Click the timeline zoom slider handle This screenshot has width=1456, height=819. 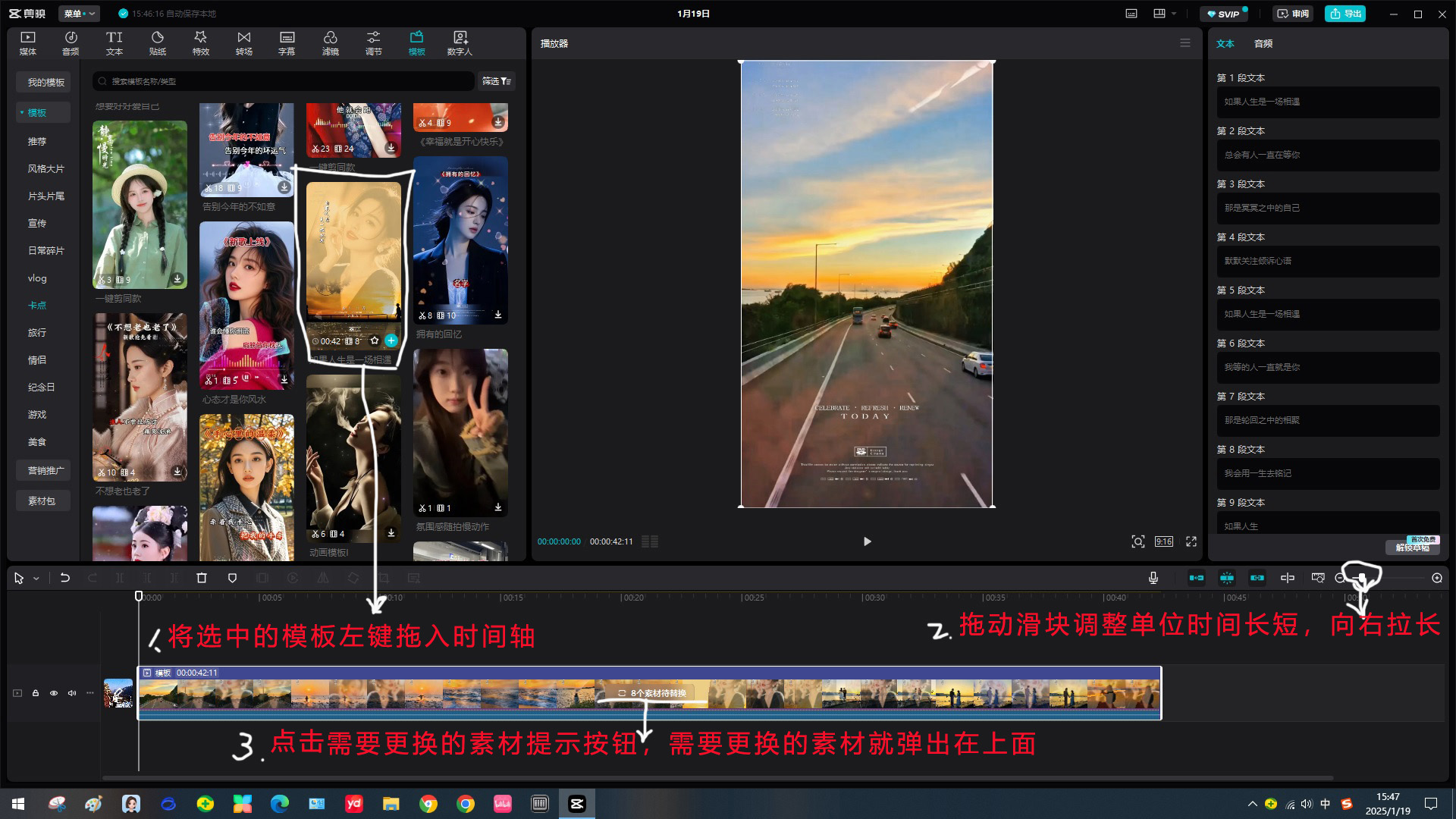point(1363,578)
